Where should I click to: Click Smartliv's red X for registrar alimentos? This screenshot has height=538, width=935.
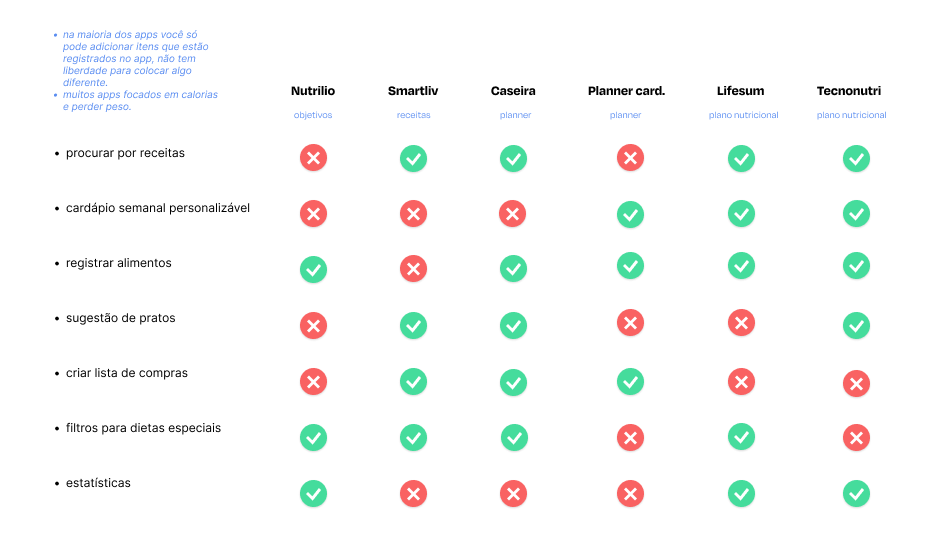click(413, 269)
